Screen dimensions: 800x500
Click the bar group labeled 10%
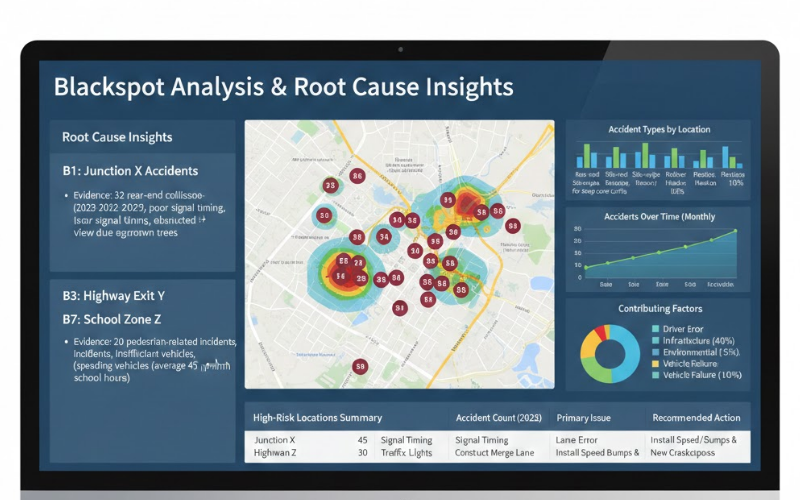pyautogui.click(x=732, y=157)
